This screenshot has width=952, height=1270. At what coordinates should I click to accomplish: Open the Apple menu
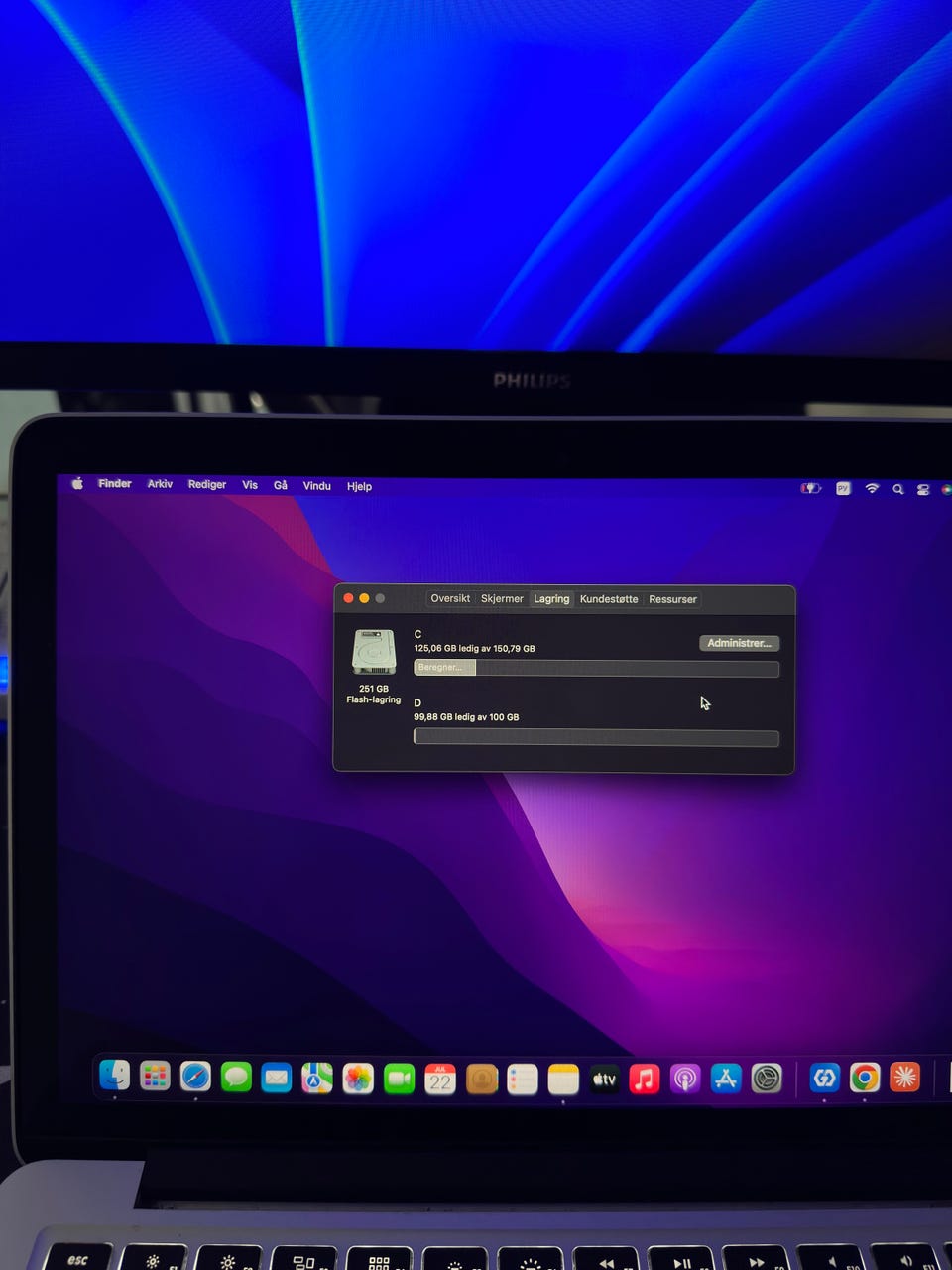77,483
